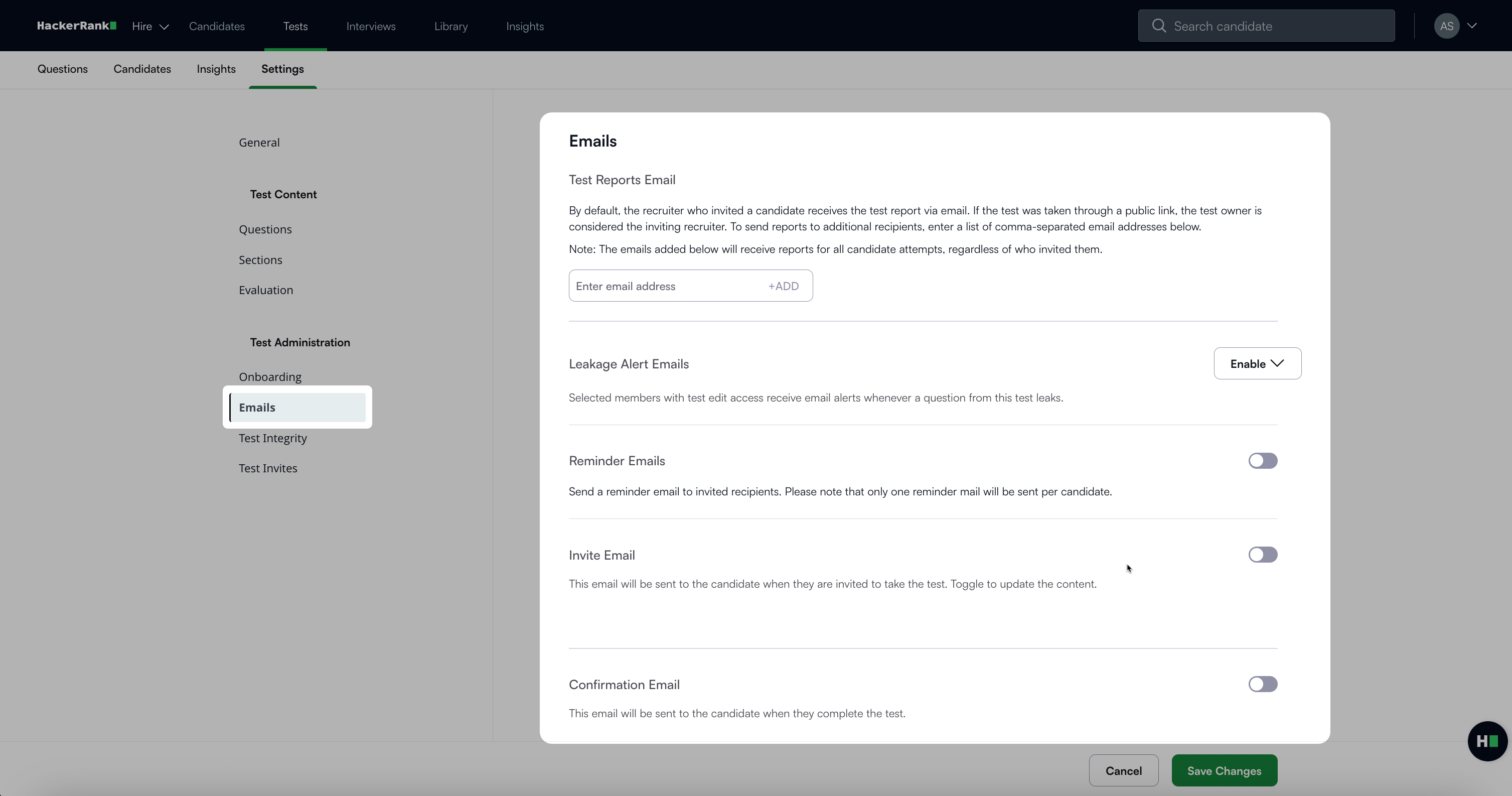Screen dimensions: 1512x796
Task: Select Test Integrity in the sidebar
Action: click(x=272, y=438)
